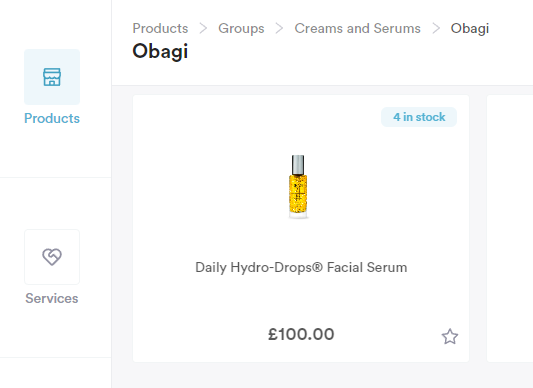Click the Services label in the sidebar

click(52, 298)
